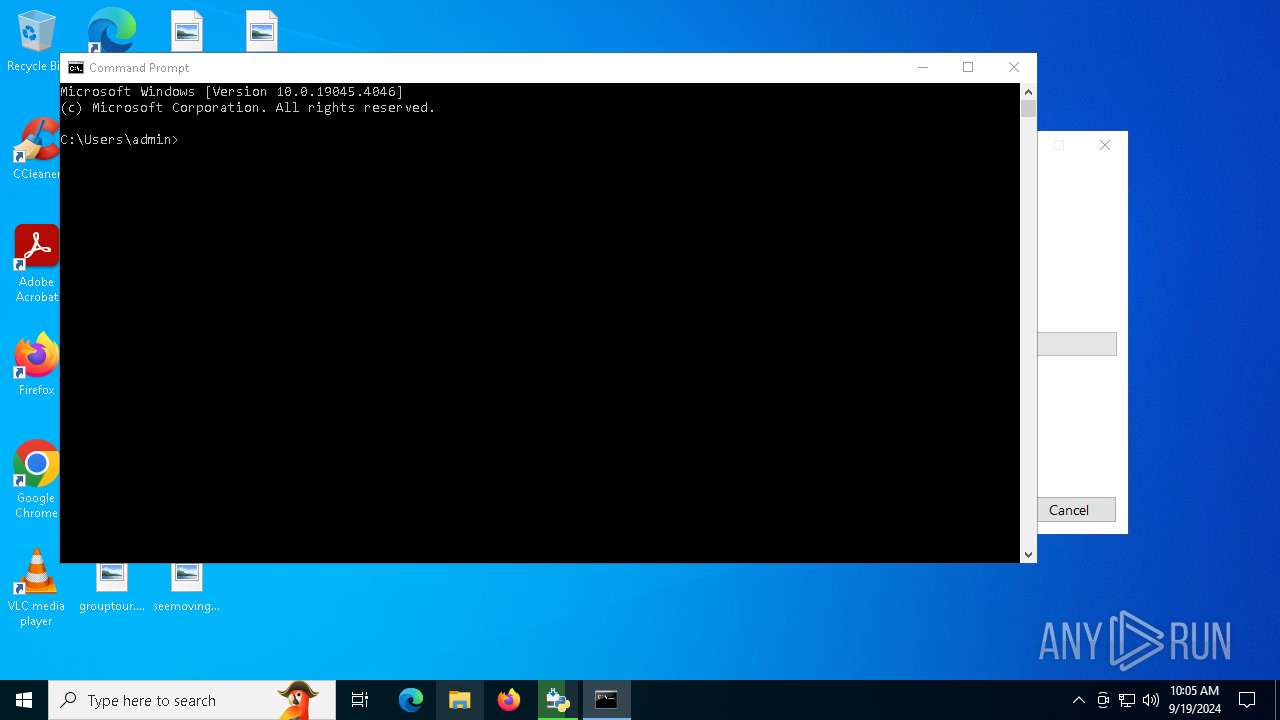Click the Command Prompt title bar icon
Screen dimensions: 1280x720
click(x=75, y=68)
